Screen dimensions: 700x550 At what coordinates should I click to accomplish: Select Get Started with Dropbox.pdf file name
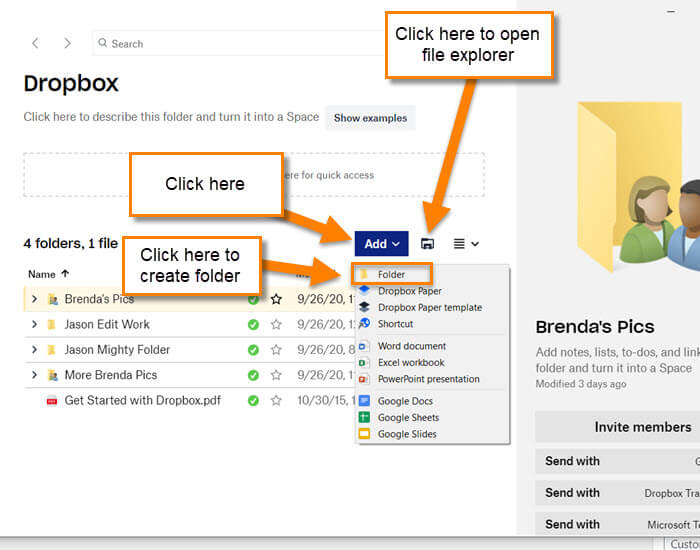point(142,400)
